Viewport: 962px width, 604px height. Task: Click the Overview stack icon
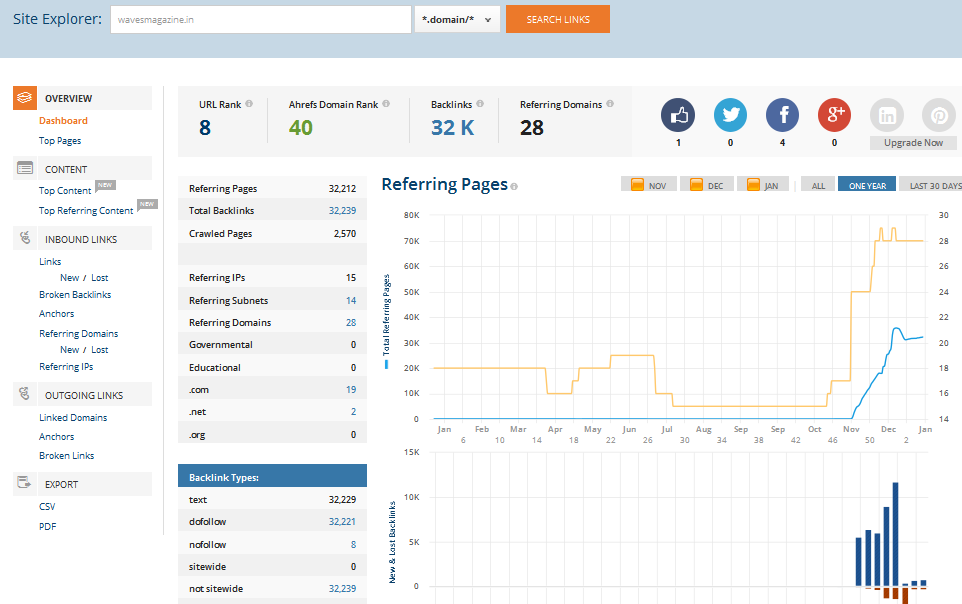tap(25, 98)
